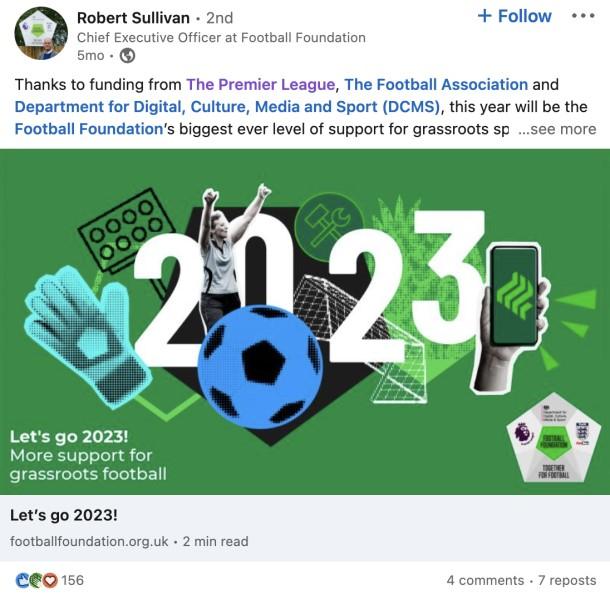Open Robert Sullivan's profile picture
Screen dimensions: 610x596
41,33
